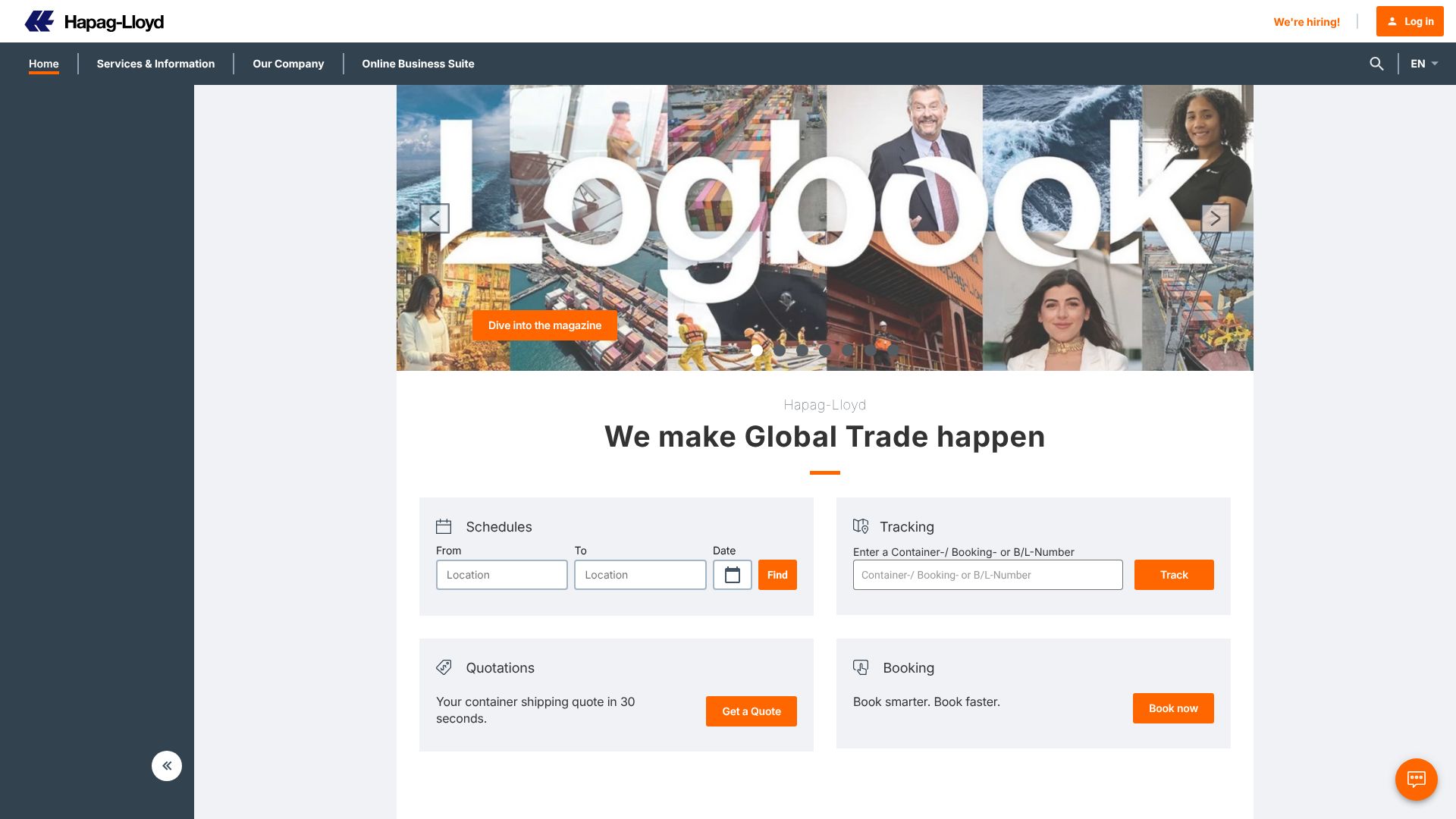Open the date picker calendar icon
The image size is (1456, 819).
click(x=733, y=575)
